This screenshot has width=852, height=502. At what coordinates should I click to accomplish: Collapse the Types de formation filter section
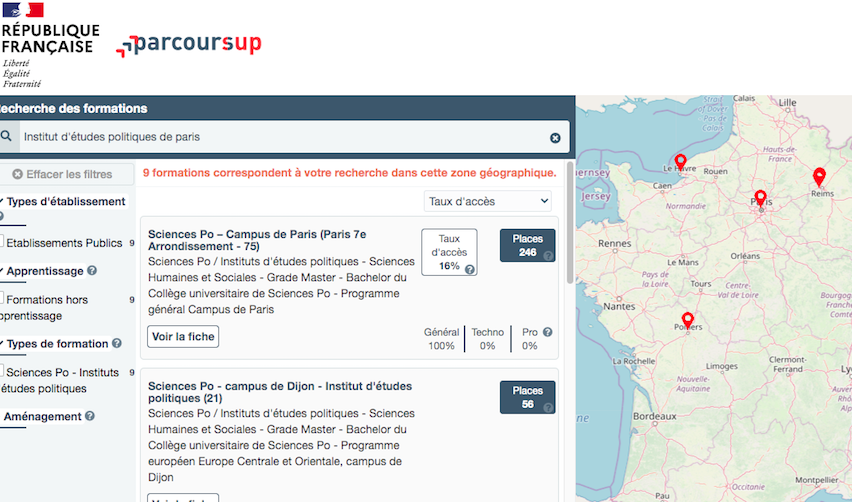pos(55,344)
